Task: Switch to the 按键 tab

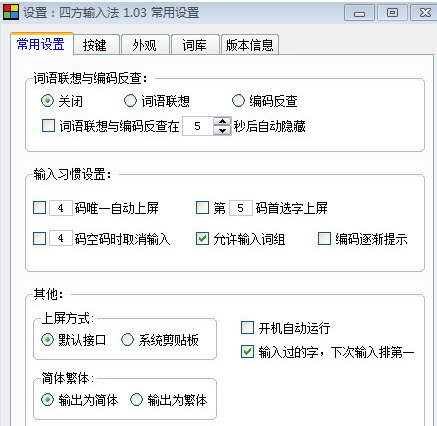Action: 96,45
